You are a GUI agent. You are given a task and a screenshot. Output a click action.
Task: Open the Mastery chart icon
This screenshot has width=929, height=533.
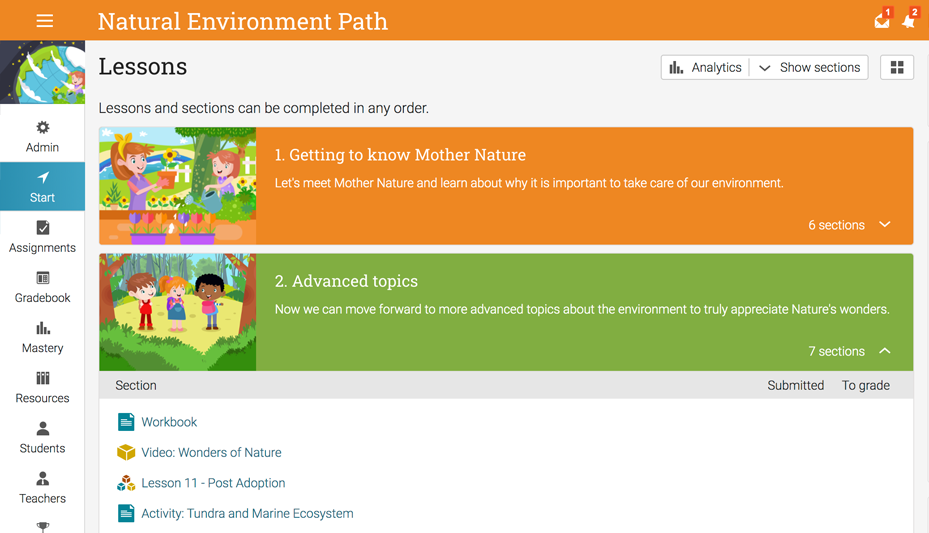tap(43, 328)
